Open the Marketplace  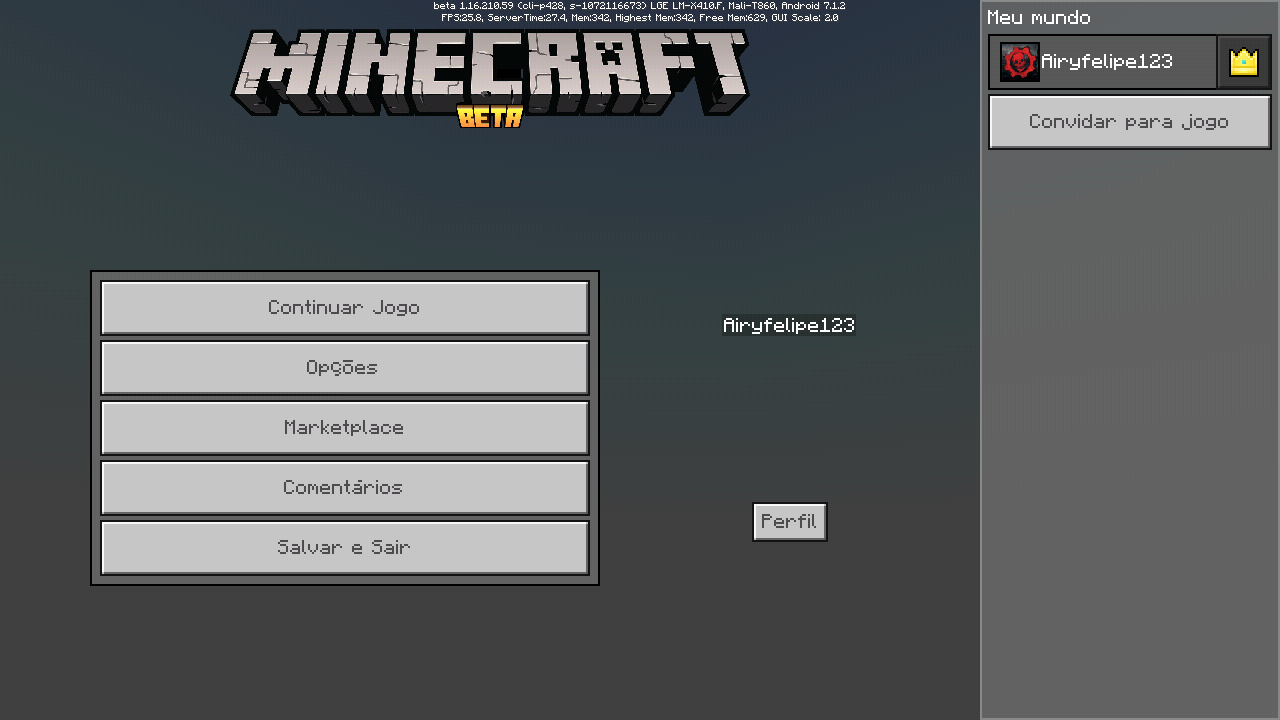[x=345, y=427]
